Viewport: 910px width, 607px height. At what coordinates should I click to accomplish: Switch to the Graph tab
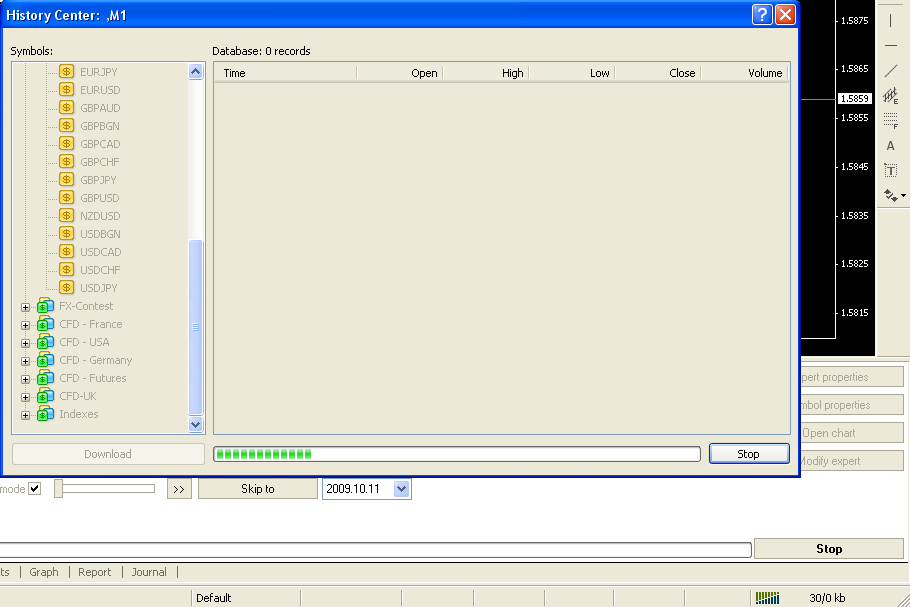(44, 572)
